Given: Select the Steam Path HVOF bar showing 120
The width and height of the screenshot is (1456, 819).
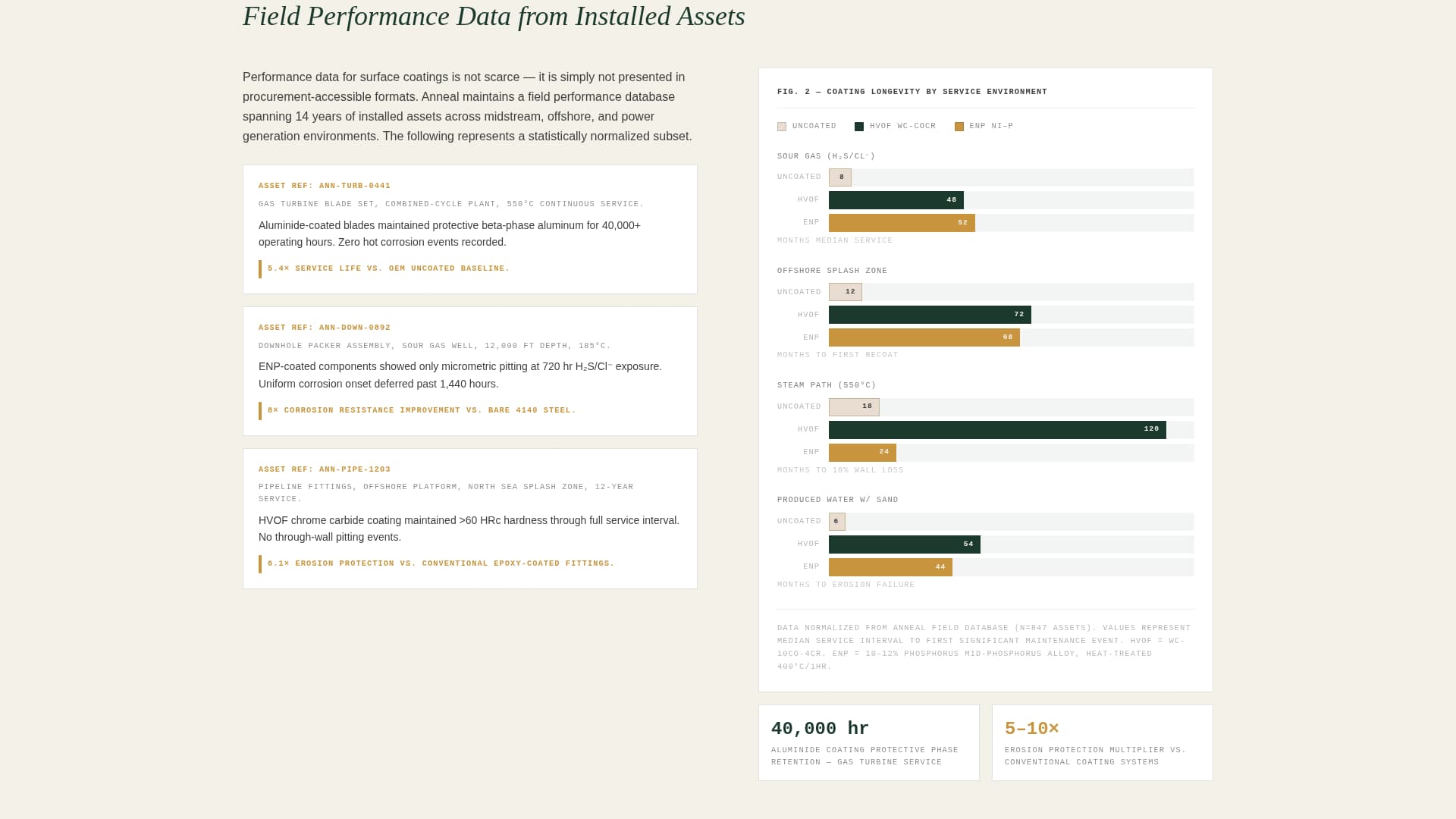Looking at the screenshot, I should [997, 430].
